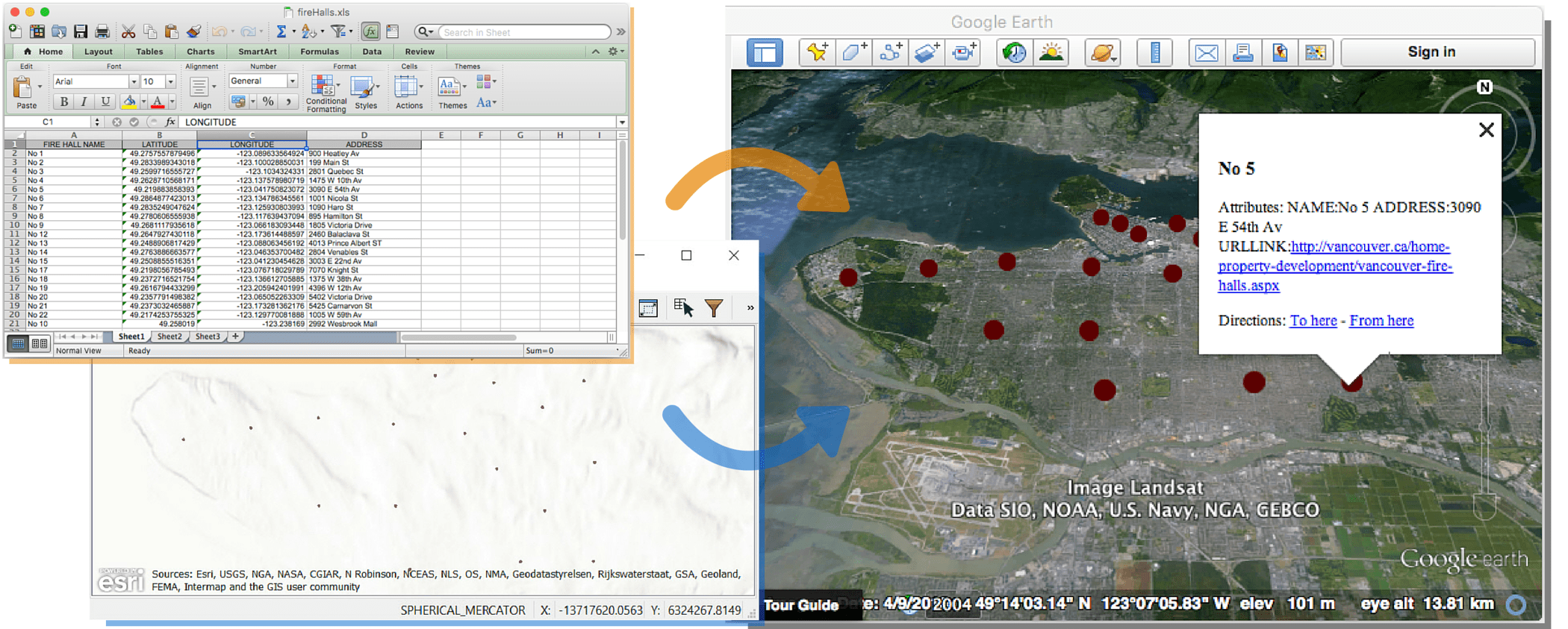Click the Ruler tool in Google Earth
The image size is (1568, 629).
1154,52
